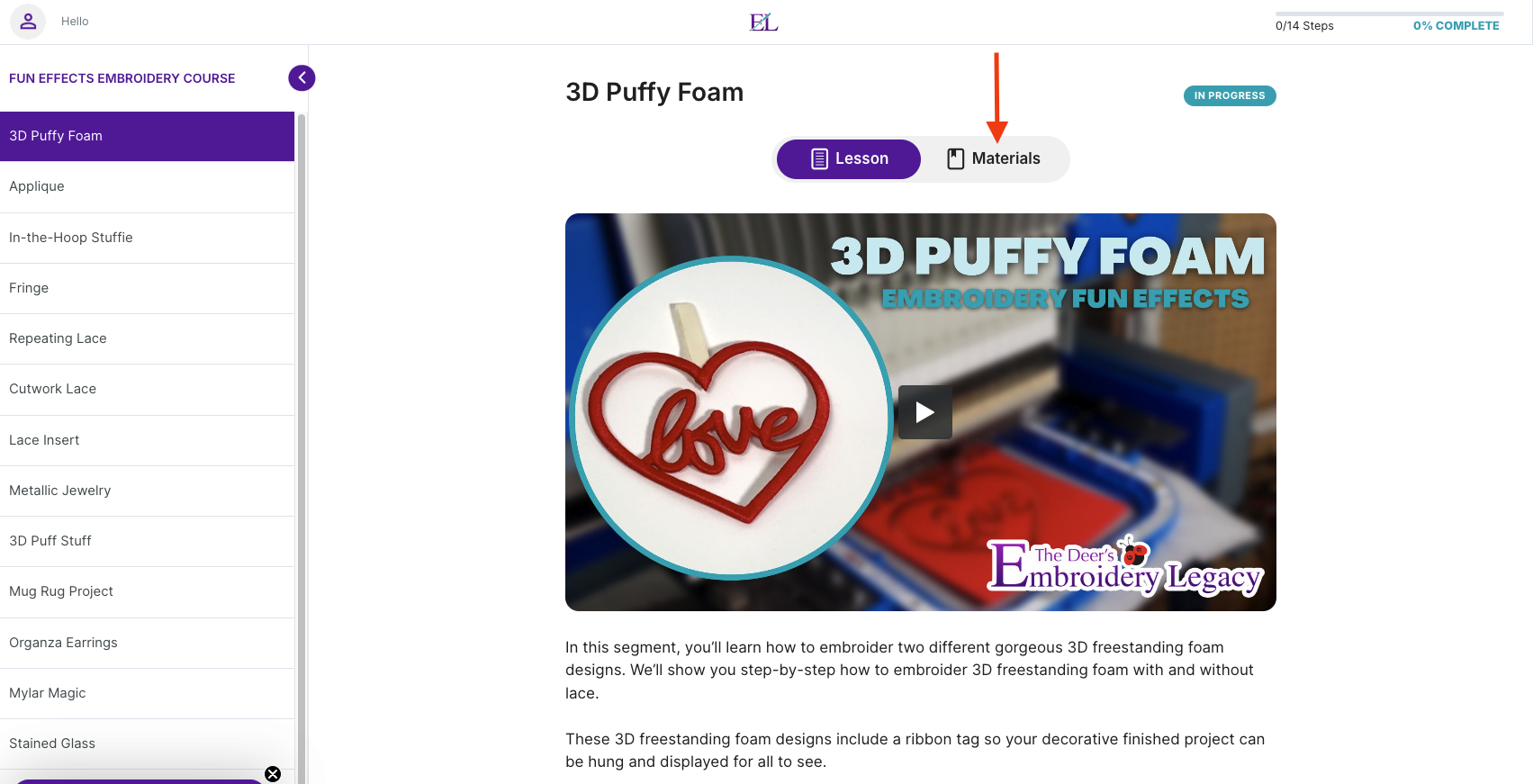Dismiss popup with black X icon

tap(273, 774)
